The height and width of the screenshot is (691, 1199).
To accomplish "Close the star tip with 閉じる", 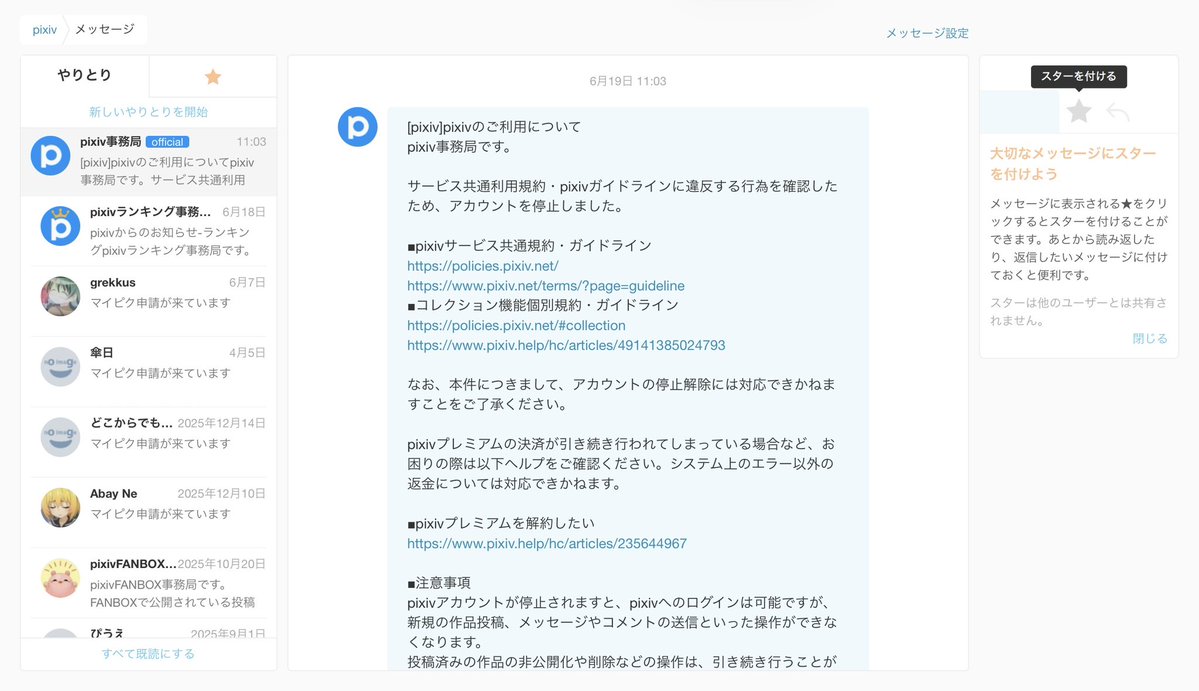I will [x=1150, y=339].
